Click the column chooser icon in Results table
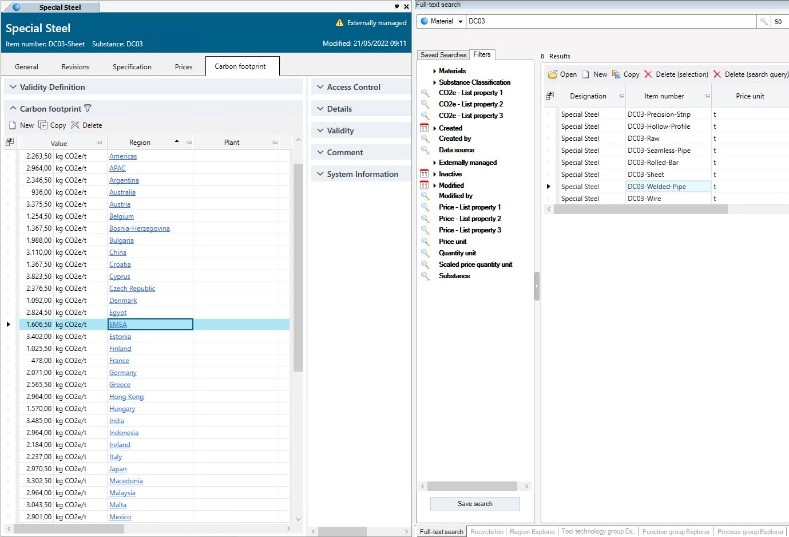The image size is (789, 537). coord(550,96)
